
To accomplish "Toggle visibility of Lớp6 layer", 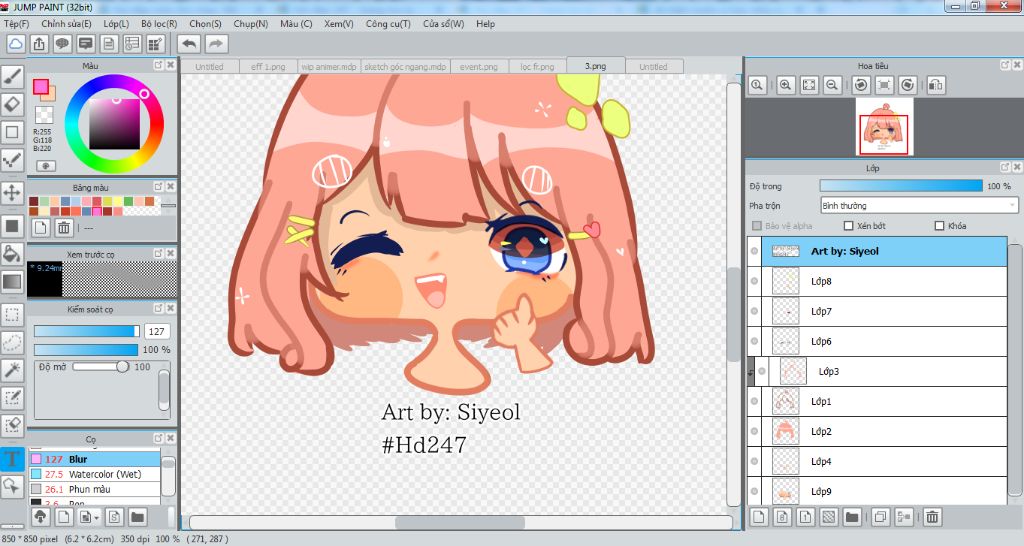I will click(754, 342).
